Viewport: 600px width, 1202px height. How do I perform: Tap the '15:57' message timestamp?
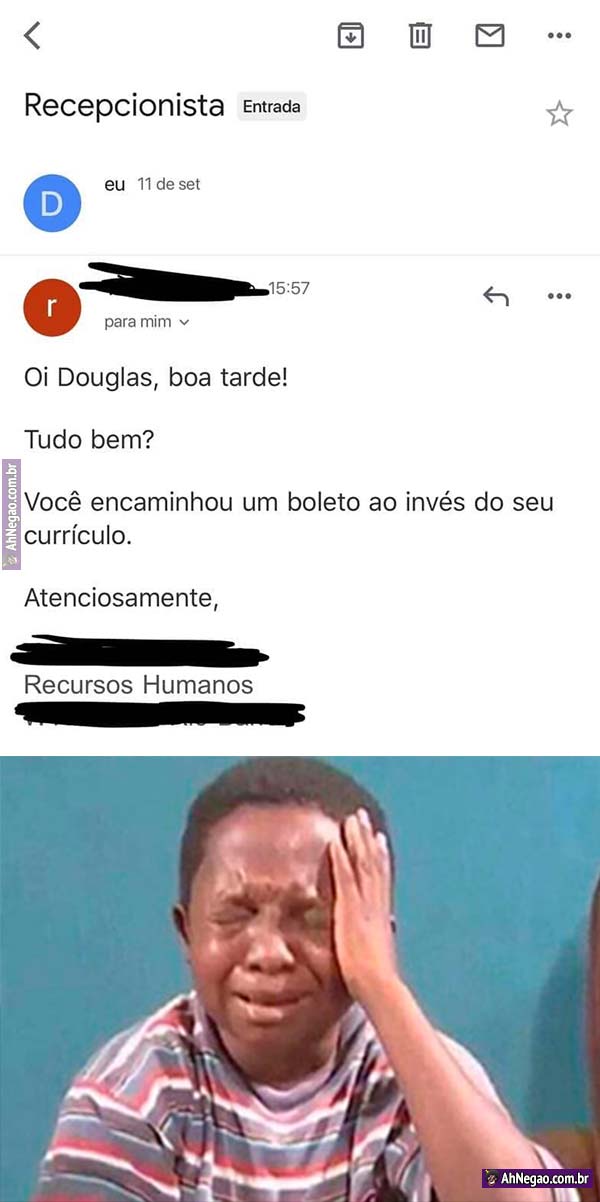pyautogui.click(x=289, y=288)
